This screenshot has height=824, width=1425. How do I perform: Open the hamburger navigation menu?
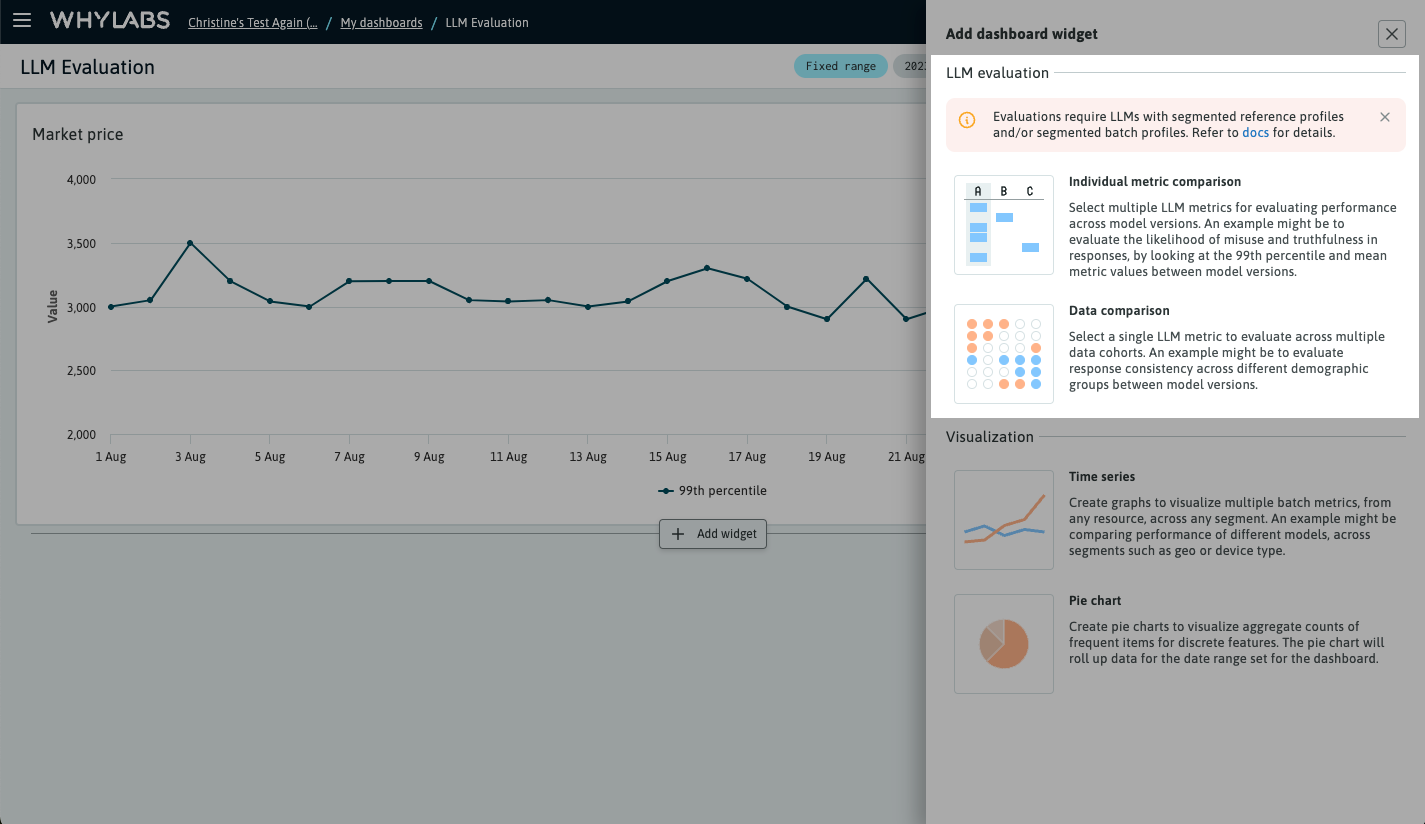pyautogui.click(x=22, y=20)
